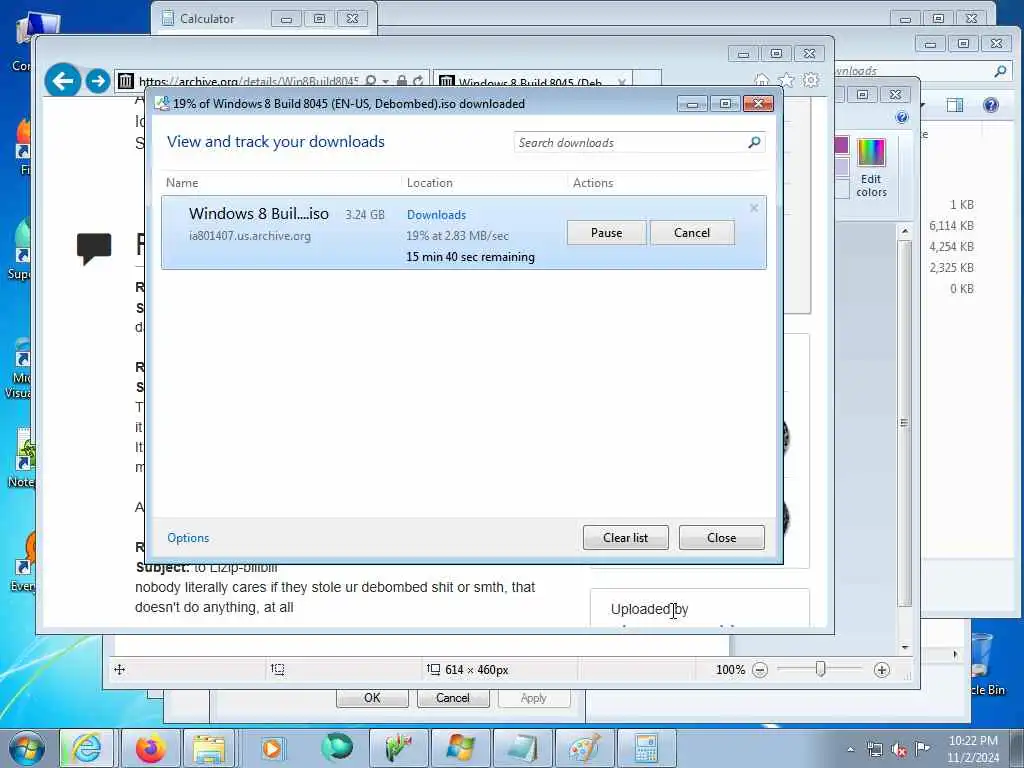Launch Firefox from the taskbar
This screenshot has width=1024, height=768.
[150, 748]
